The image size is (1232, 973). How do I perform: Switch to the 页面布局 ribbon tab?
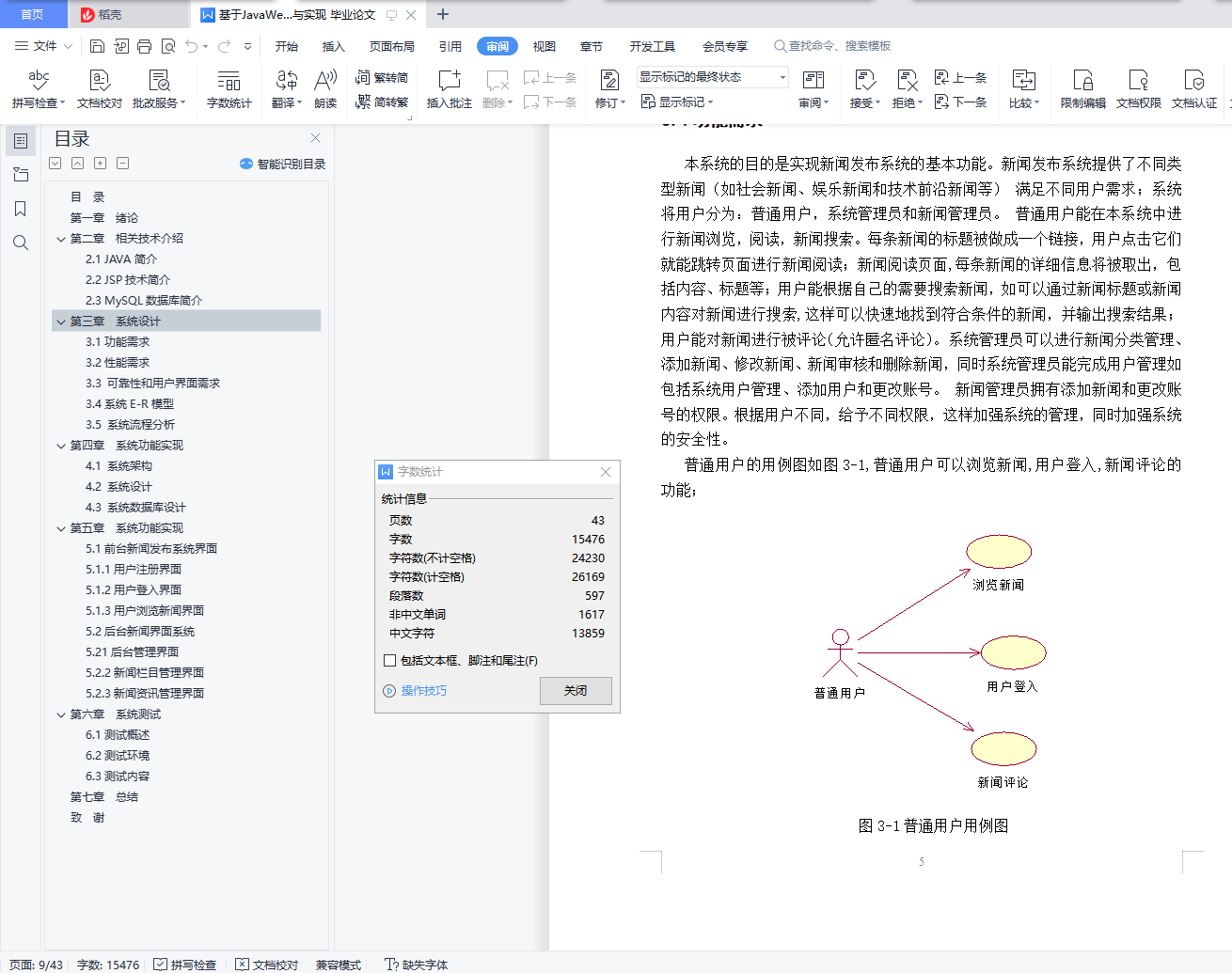(392, 46)
